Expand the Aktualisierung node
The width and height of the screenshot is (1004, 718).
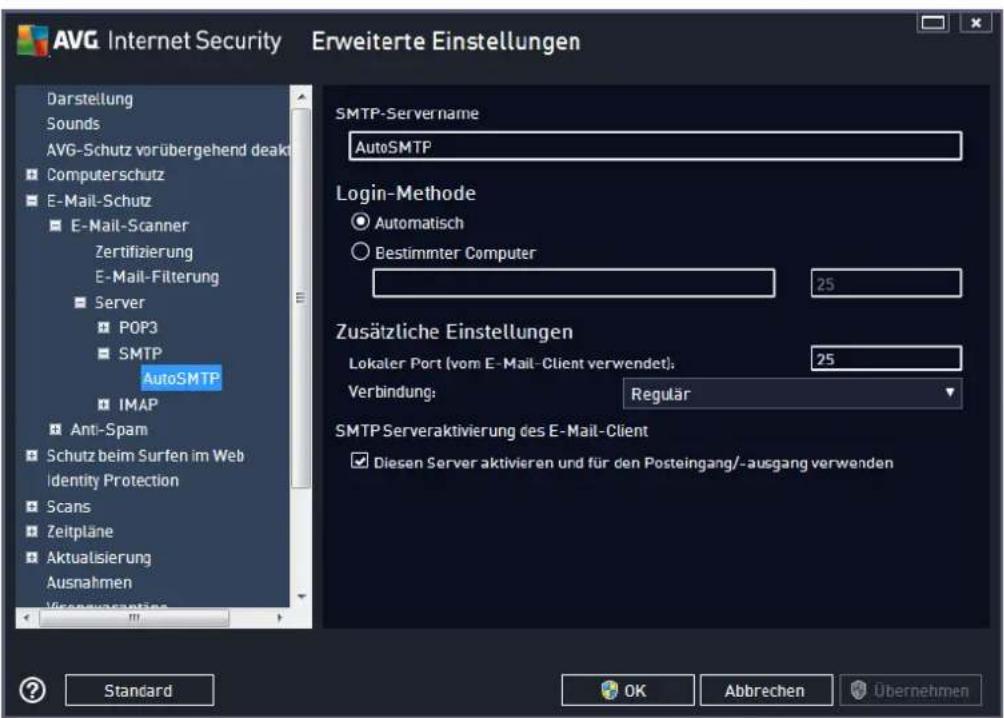[x=31, y=557]
